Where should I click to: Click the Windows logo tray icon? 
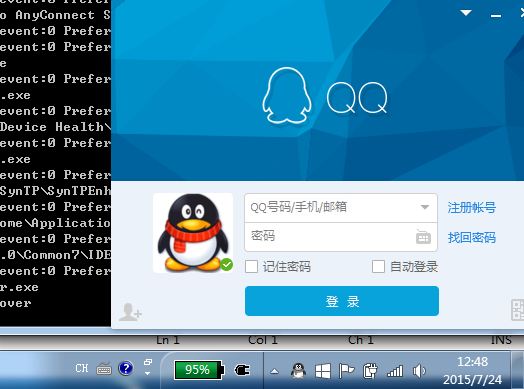pos(322,371)
